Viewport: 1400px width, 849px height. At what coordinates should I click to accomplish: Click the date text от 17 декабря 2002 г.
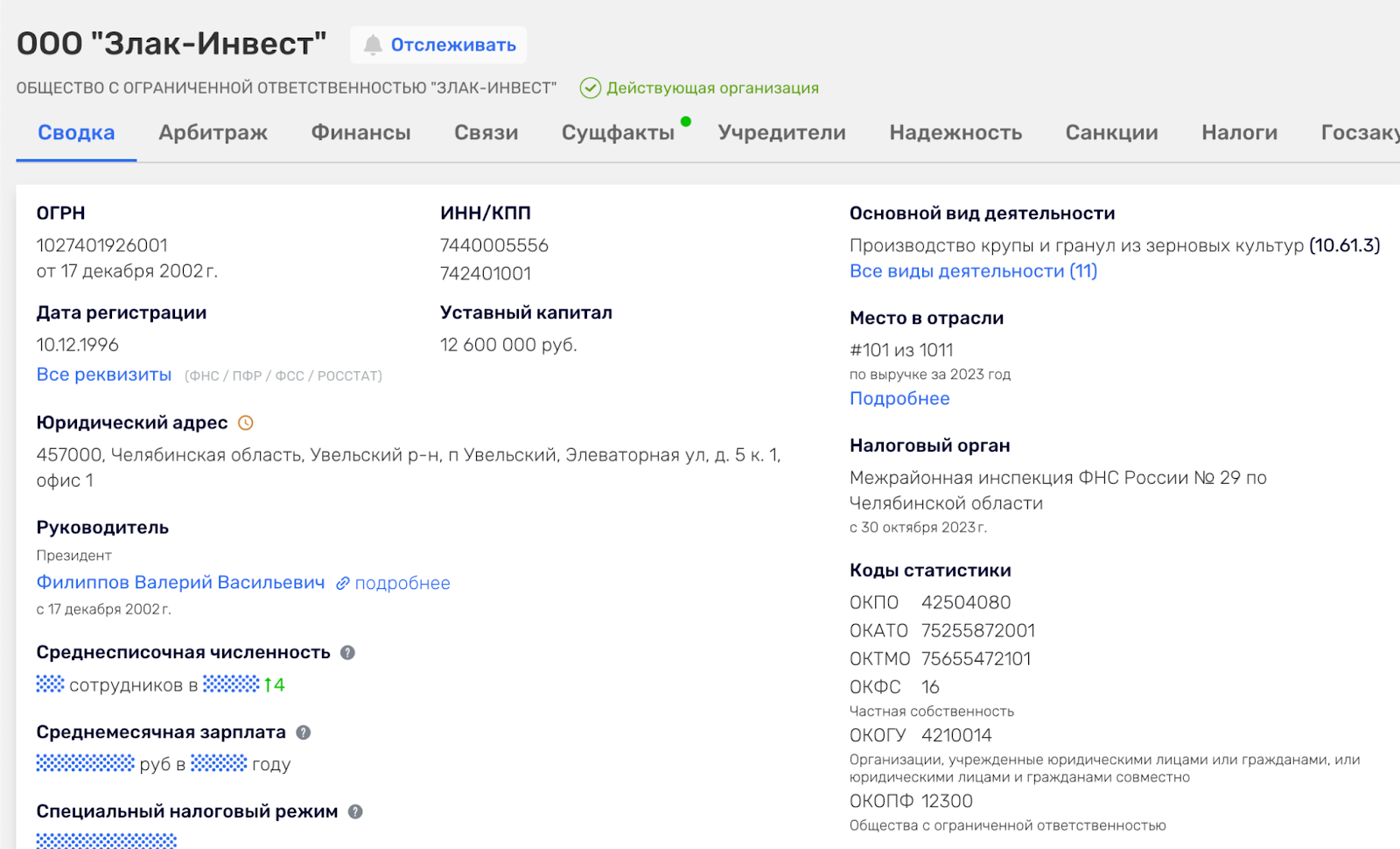pyautogui.click(x=127, y=271)
